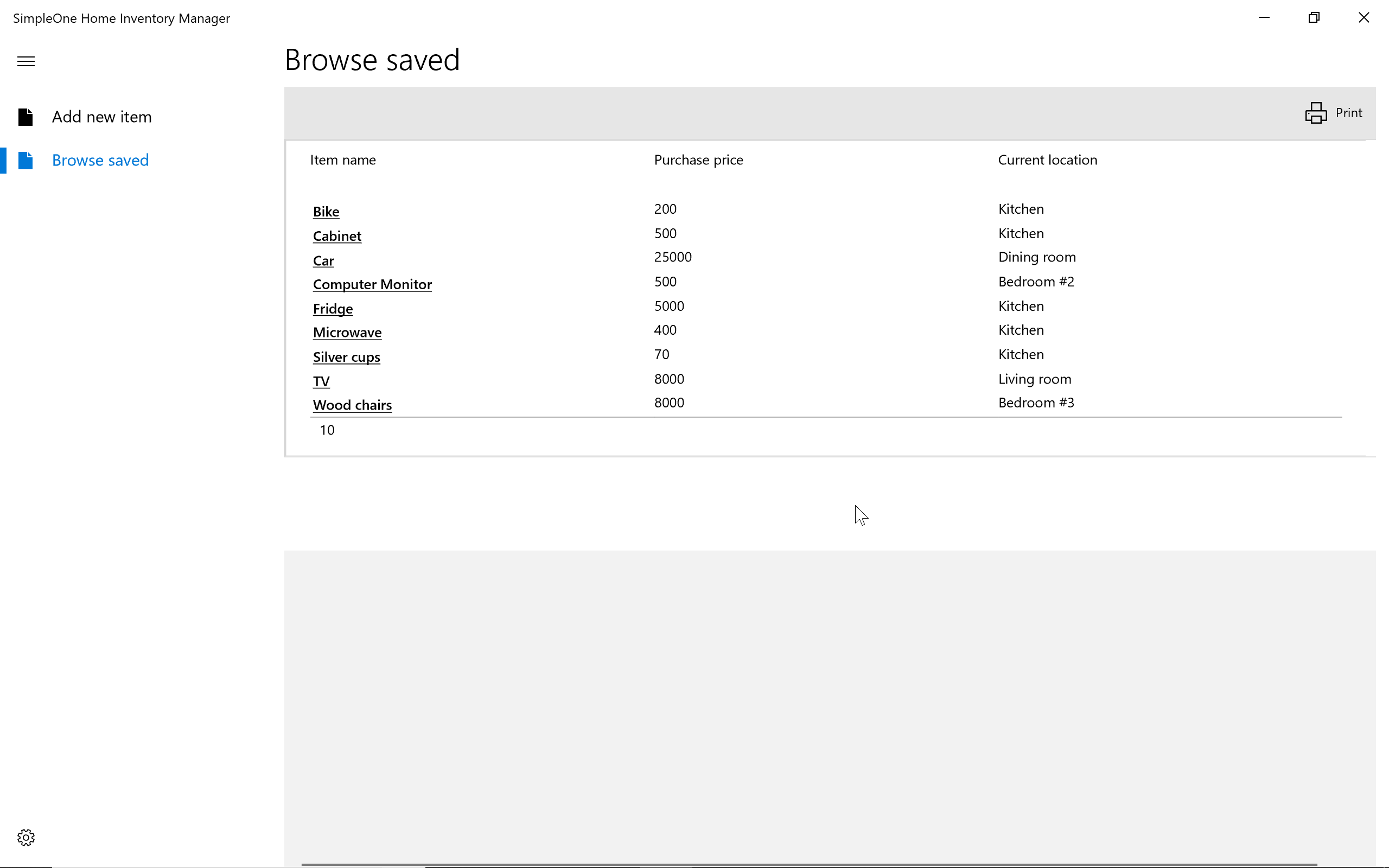Viewport: 1389px width, 868px height.
Task: Click the Browse saved page icon
Action: tap(26, 160)
